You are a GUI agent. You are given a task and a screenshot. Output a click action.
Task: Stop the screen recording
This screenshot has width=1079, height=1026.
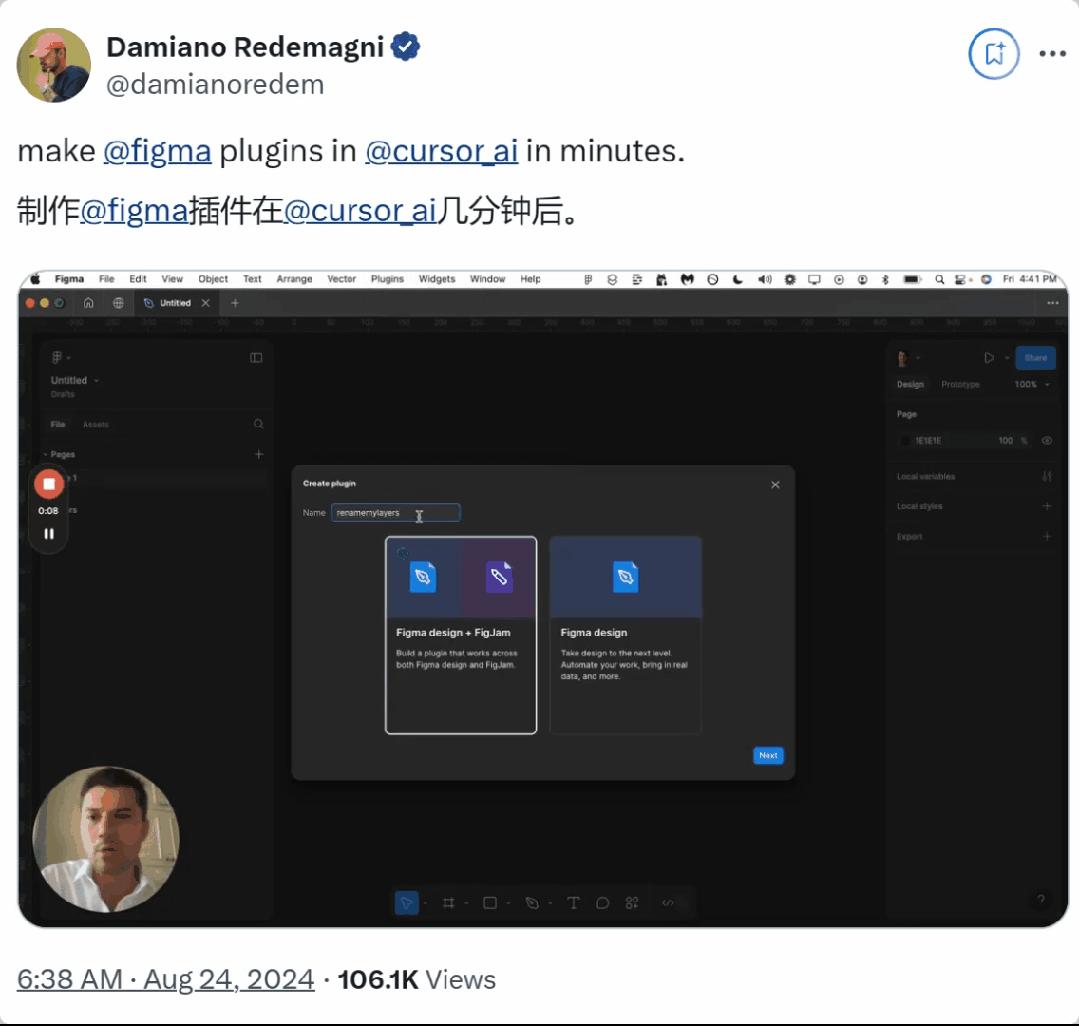pyautogui.click(x=48, y=484)
